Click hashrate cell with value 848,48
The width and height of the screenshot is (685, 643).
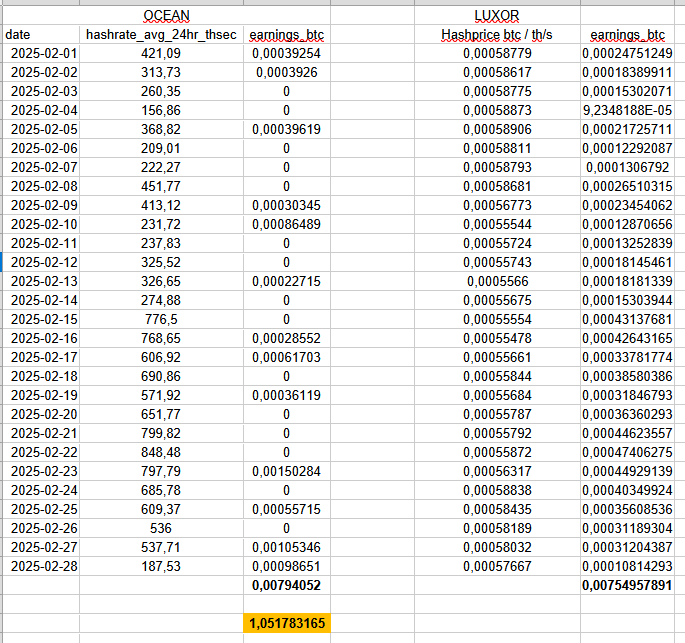161,452
